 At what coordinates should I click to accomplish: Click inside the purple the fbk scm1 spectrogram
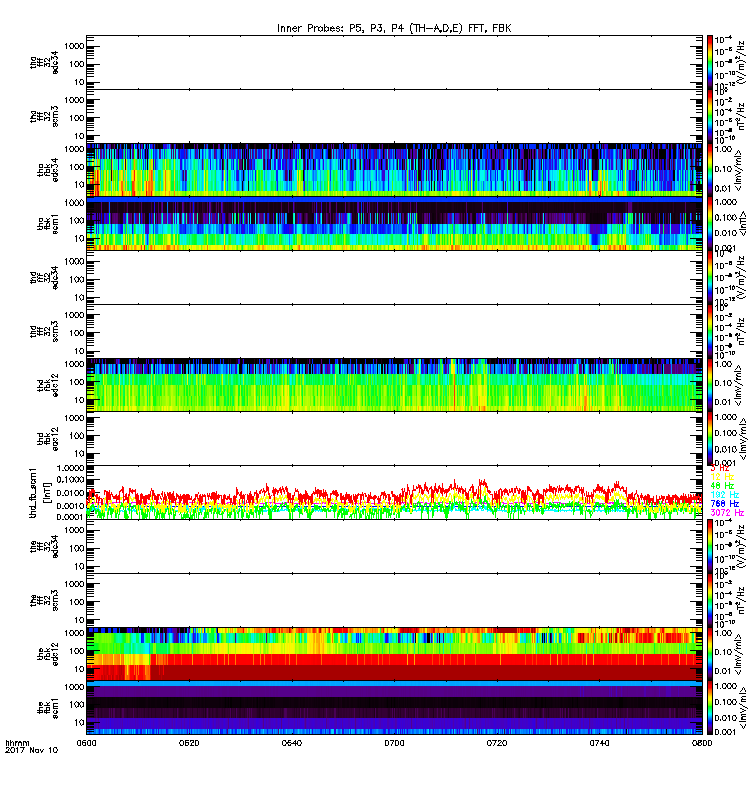[x=394, y=708]
